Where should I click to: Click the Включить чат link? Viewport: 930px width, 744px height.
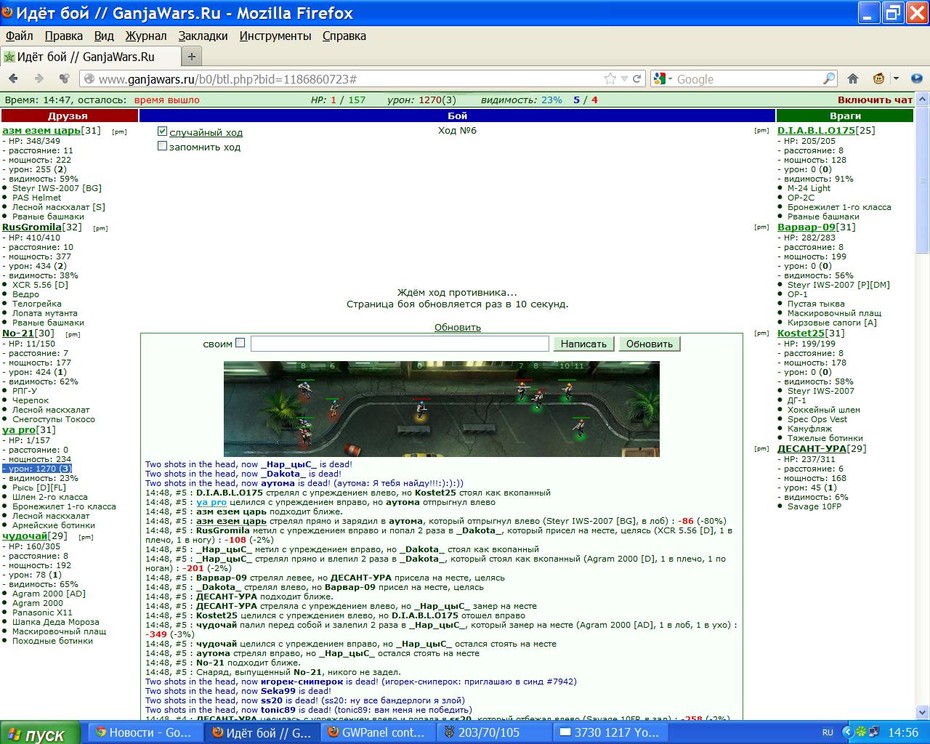click(x=875, y=100)
